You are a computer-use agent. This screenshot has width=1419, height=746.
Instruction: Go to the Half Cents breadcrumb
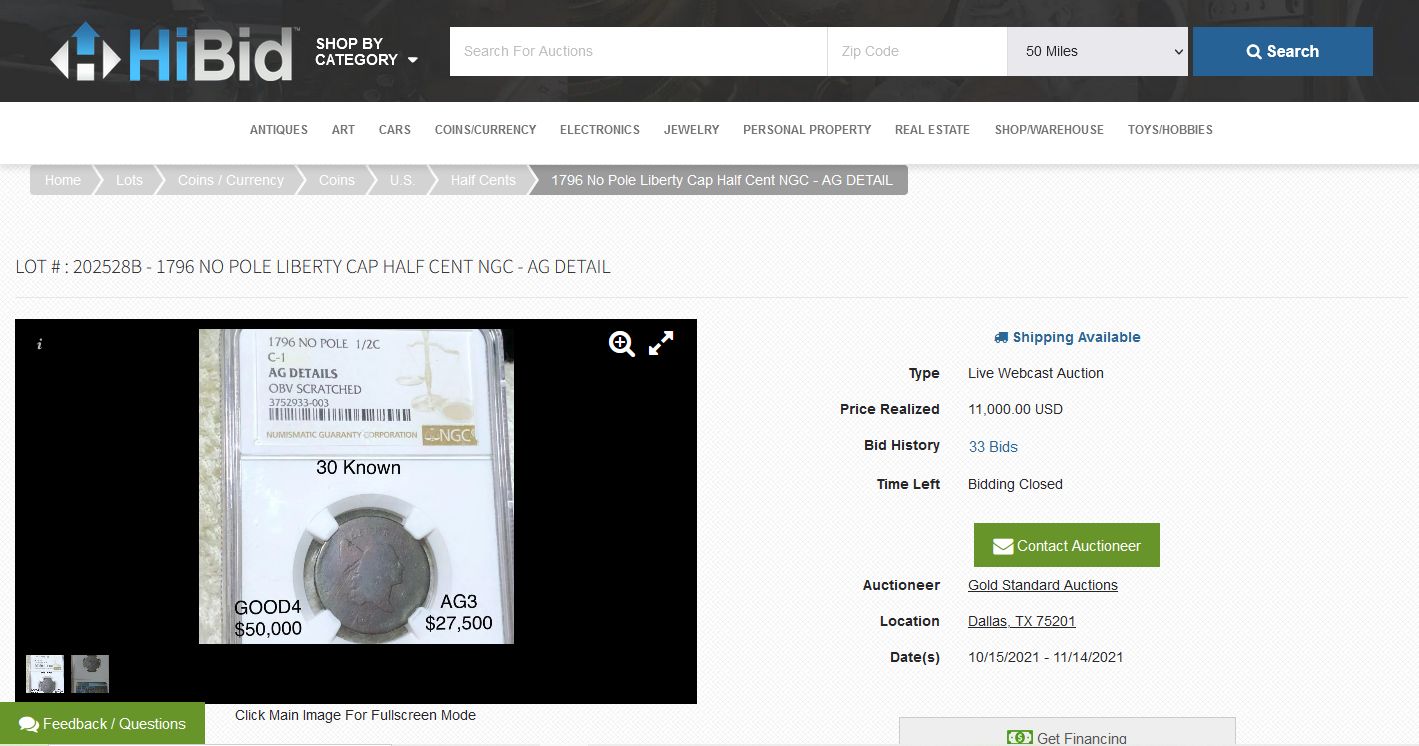[x=483, y=180]
